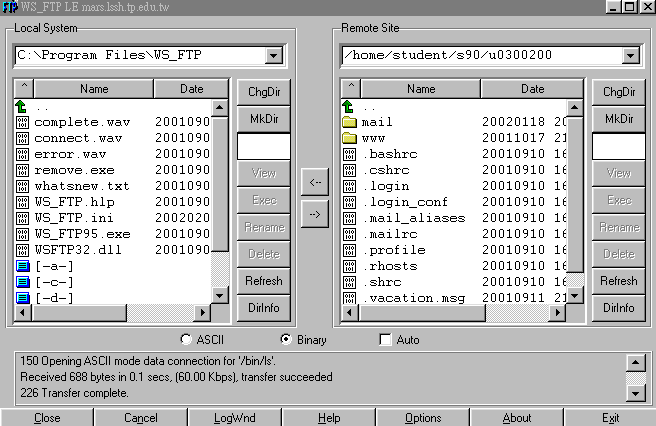The height and width of the screenshot is (426, 656).
Task: Click the local parent directory up-arrow icon
Action: coord(21,106)
